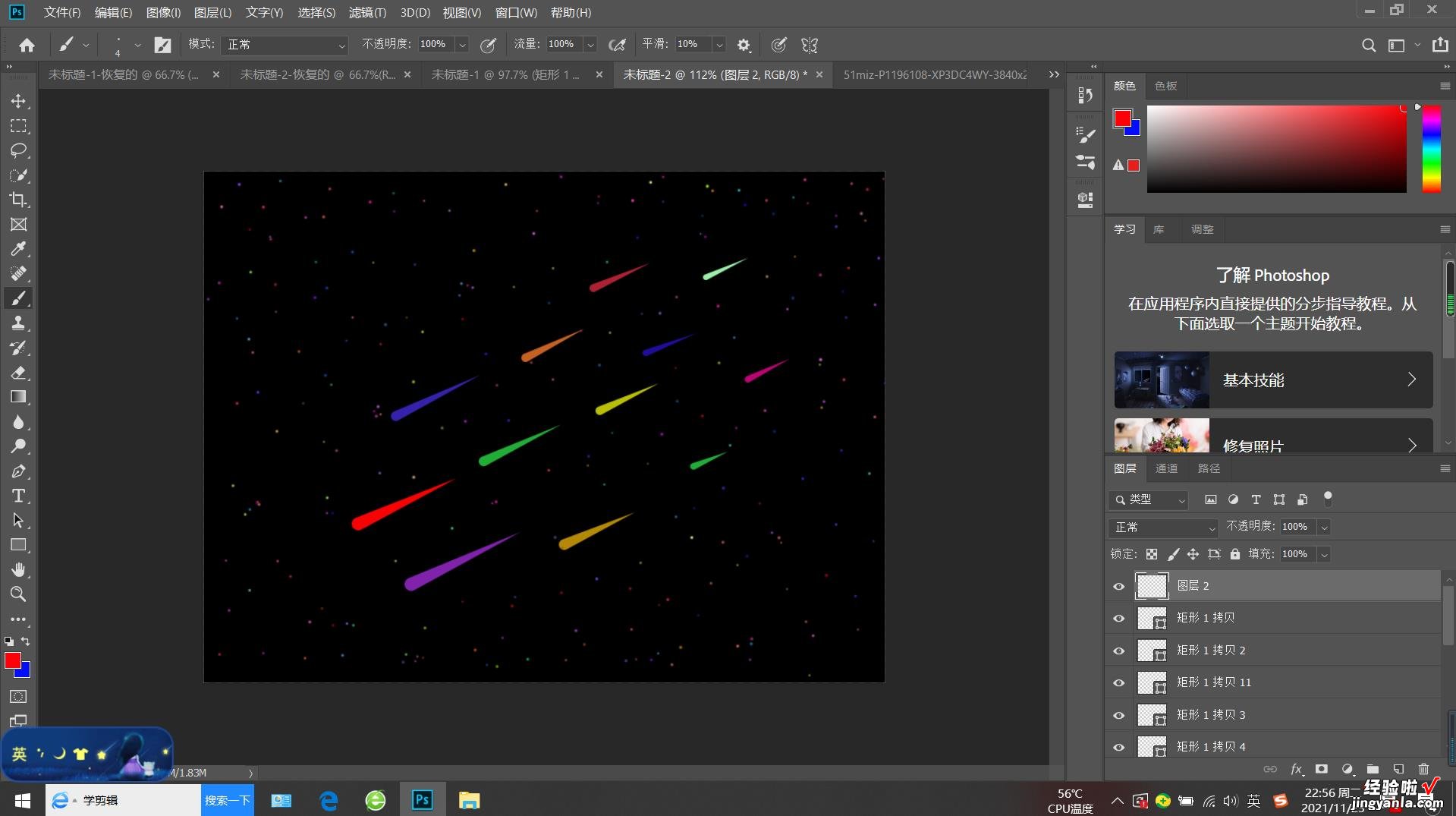1456x816 pixels.
Task: Open the 滤镜(T) menu
Action: coord(367,12)
